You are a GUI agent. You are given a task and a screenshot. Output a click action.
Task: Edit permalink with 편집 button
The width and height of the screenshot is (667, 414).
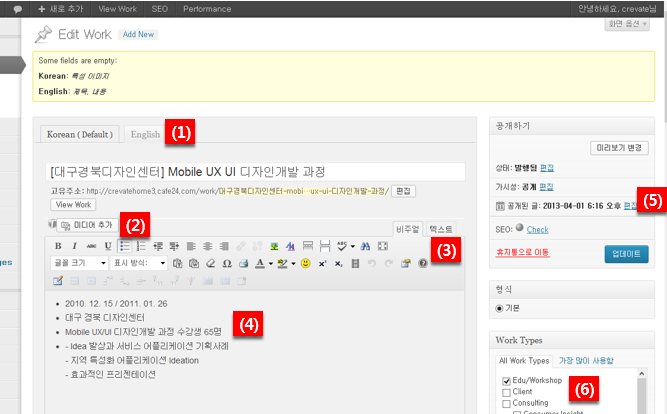(403, 191)
